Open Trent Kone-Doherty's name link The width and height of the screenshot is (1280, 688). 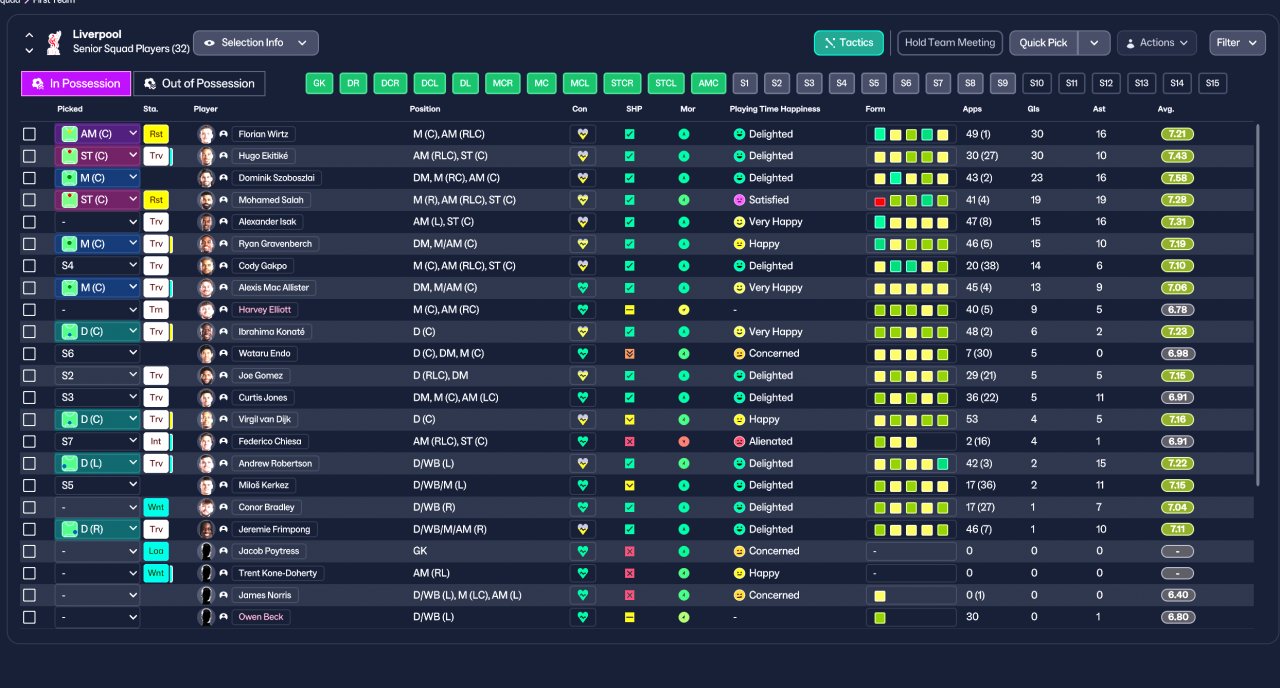coord(277,573)
